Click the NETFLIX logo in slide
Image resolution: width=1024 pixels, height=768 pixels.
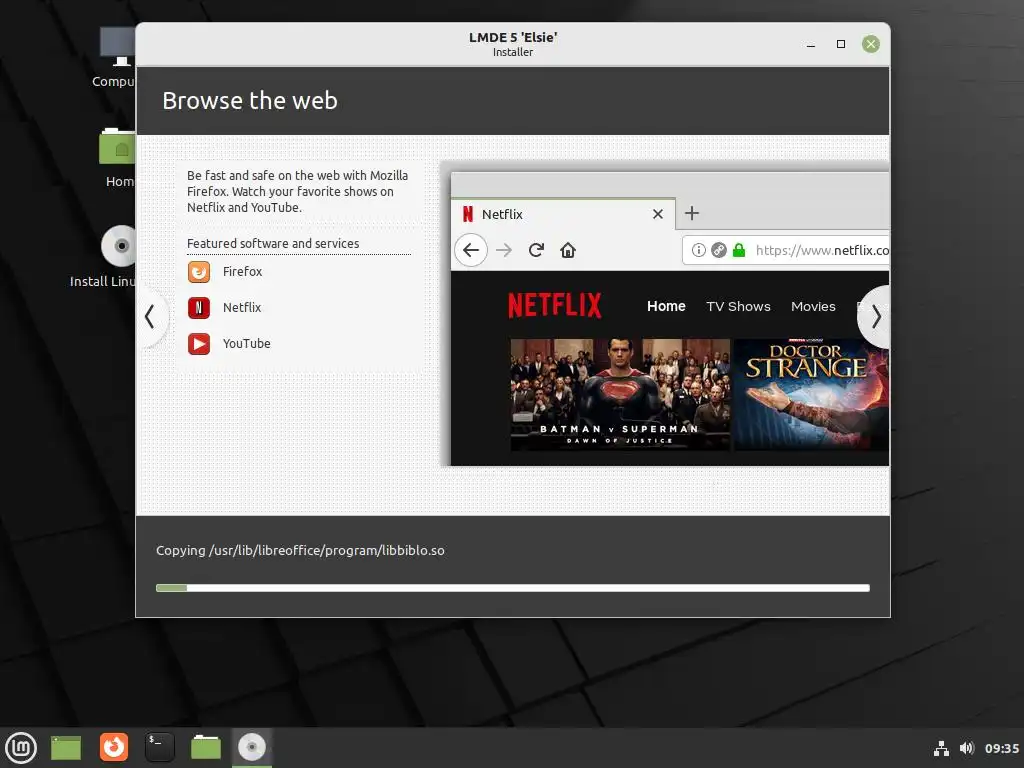555,306
